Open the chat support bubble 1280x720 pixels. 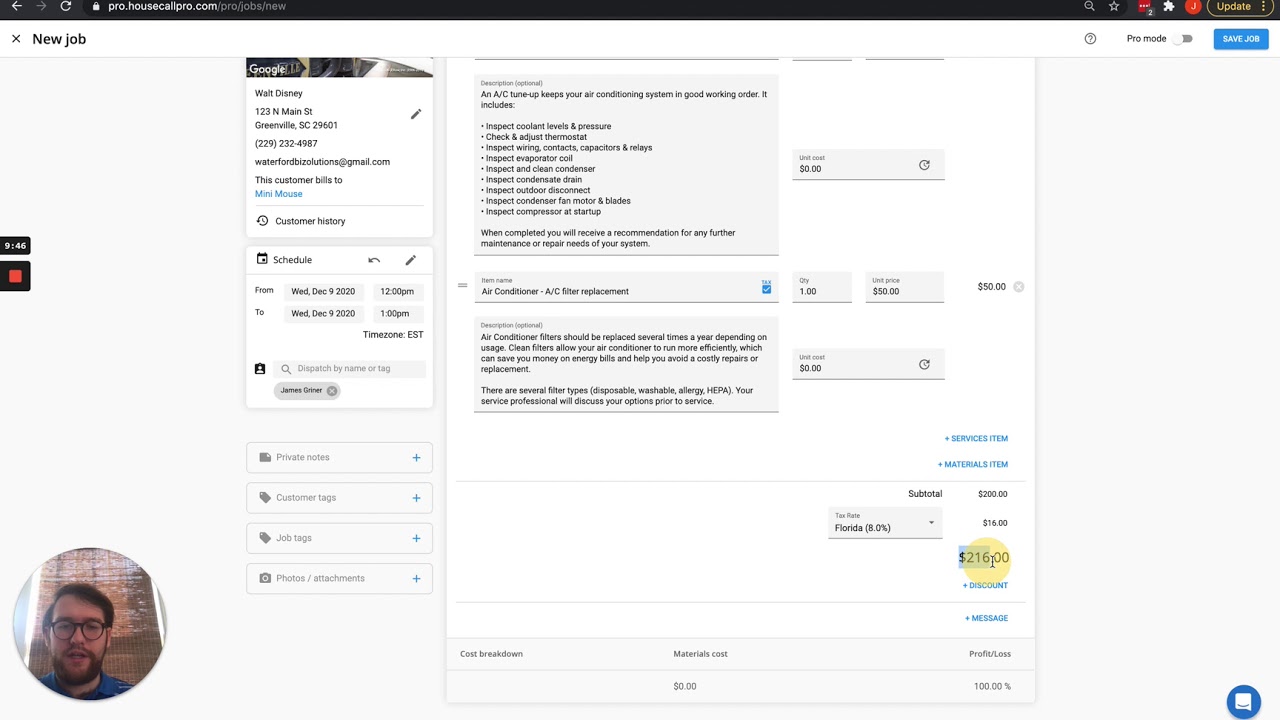[x=1243, y=701]
